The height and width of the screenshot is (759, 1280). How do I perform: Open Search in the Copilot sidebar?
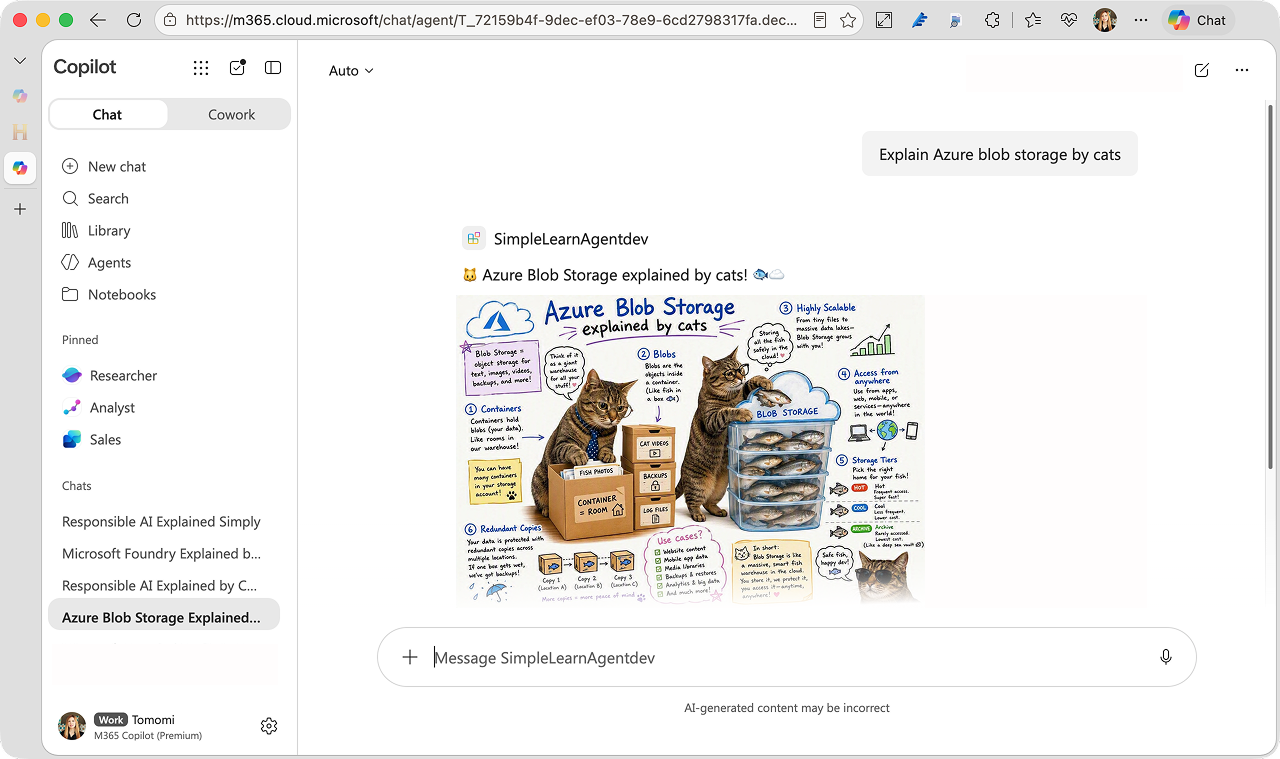[x=95, y=198]
